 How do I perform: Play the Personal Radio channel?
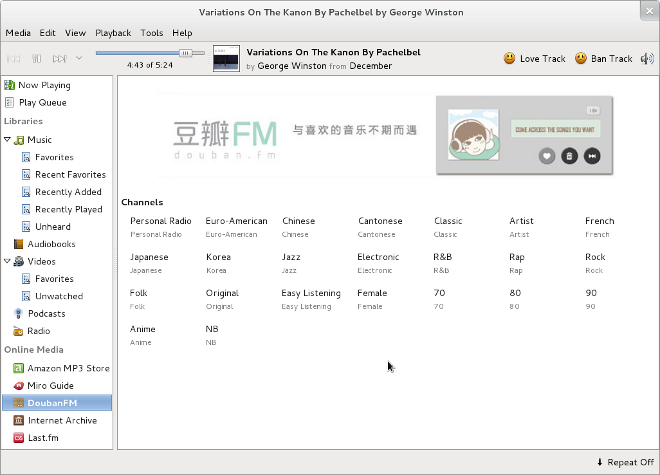[x=160, y=227]
